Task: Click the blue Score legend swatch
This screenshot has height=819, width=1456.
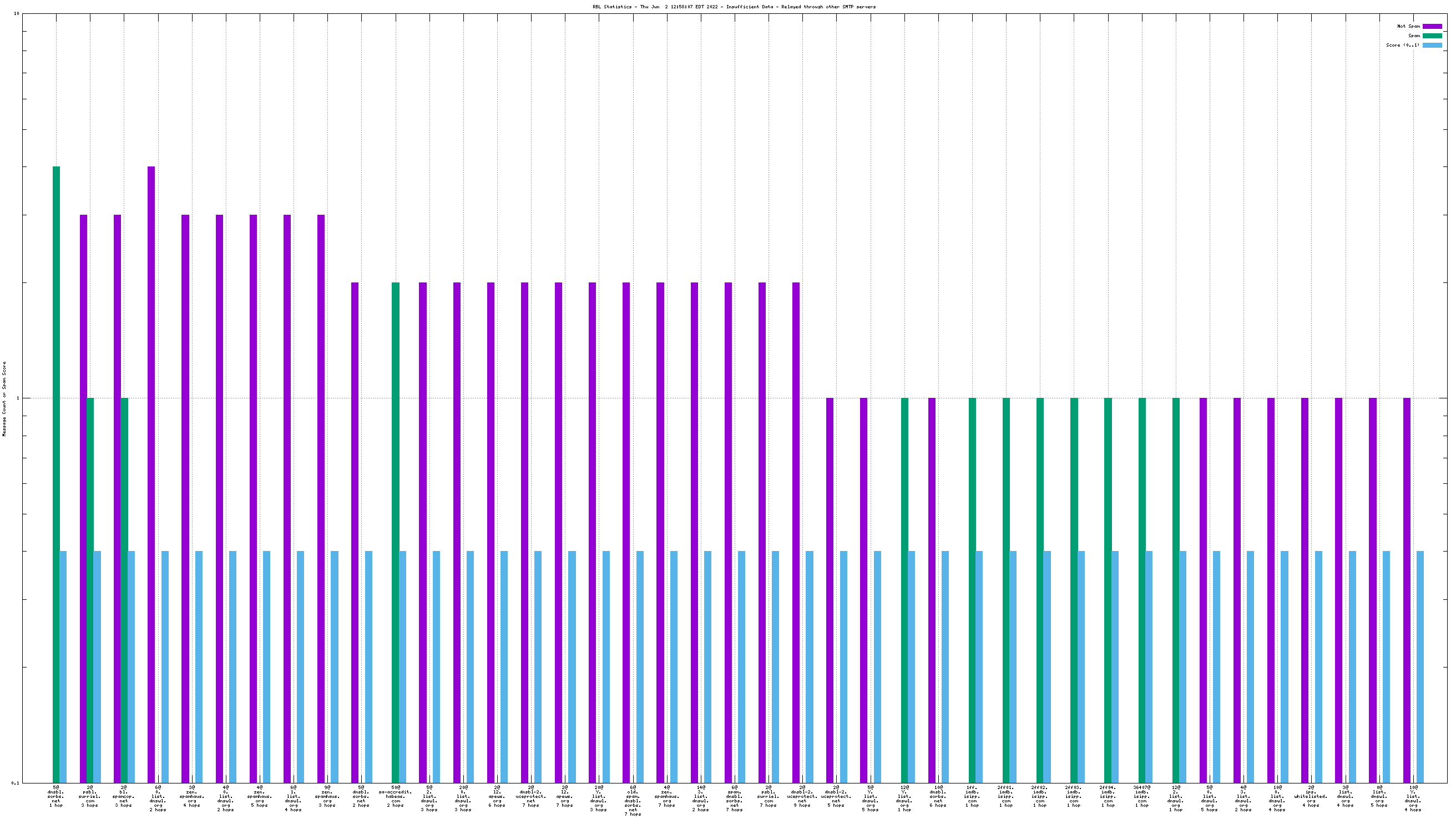Action: coord(1432,45)
